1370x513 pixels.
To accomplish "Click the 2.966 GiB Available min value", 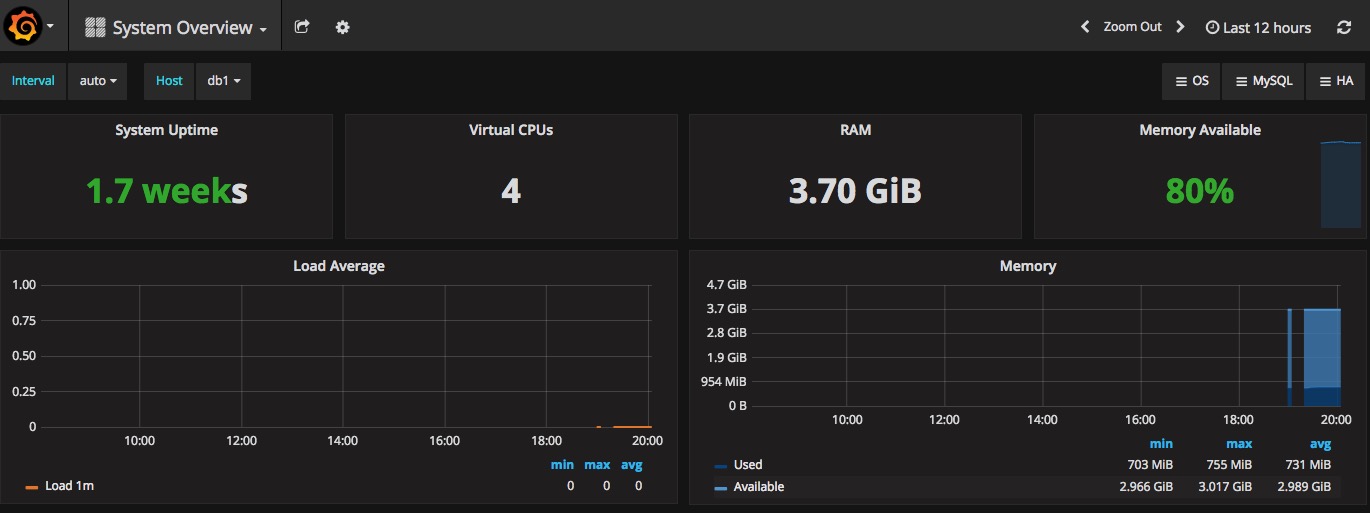I will click(1145, 487).
